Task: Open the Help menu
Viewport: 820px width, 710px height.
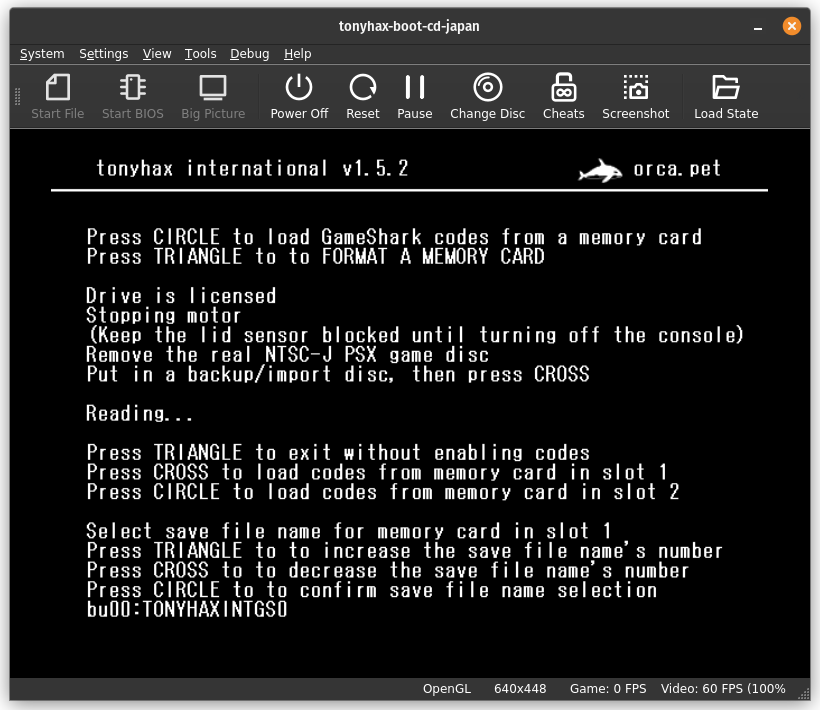Action: tap(298, 54)
